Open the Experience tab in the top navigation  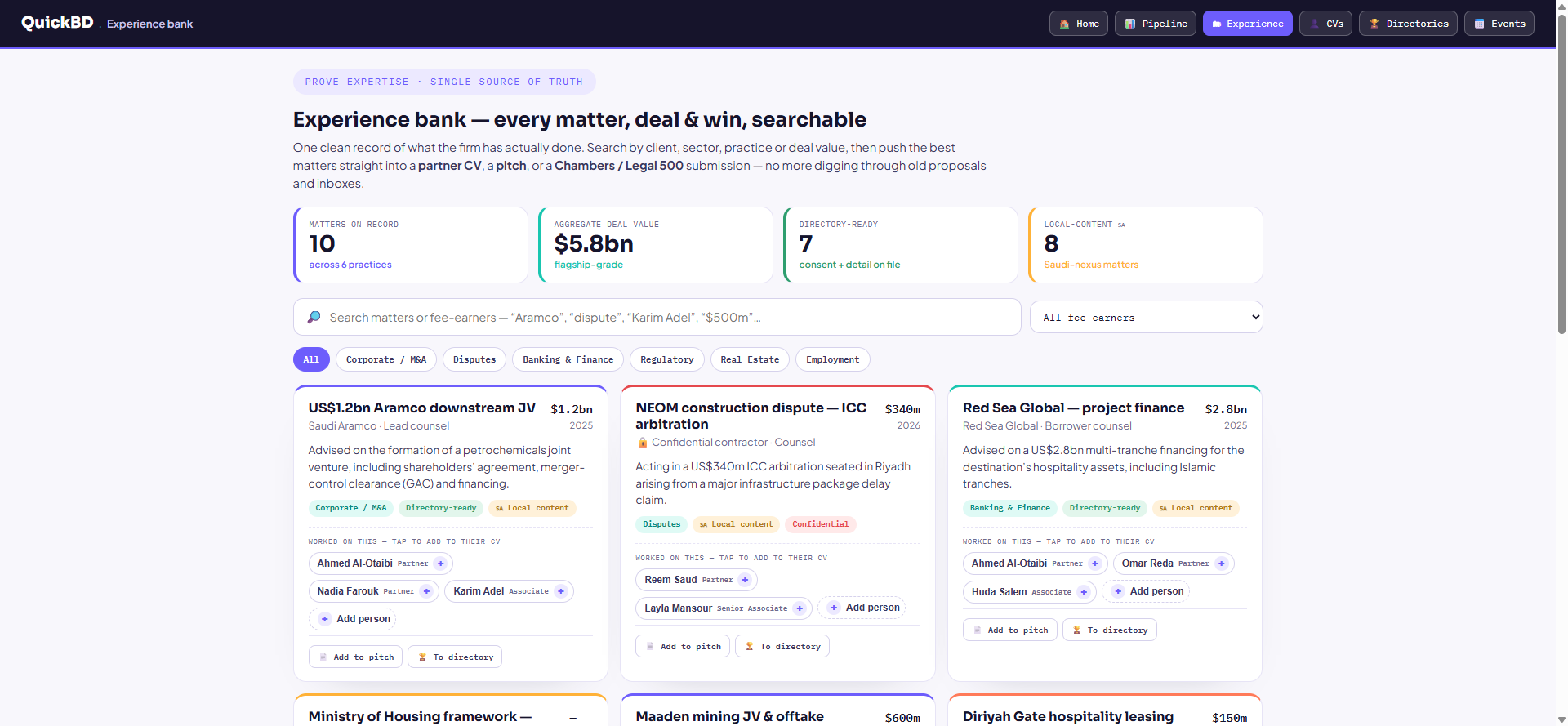coord(1247,24)
